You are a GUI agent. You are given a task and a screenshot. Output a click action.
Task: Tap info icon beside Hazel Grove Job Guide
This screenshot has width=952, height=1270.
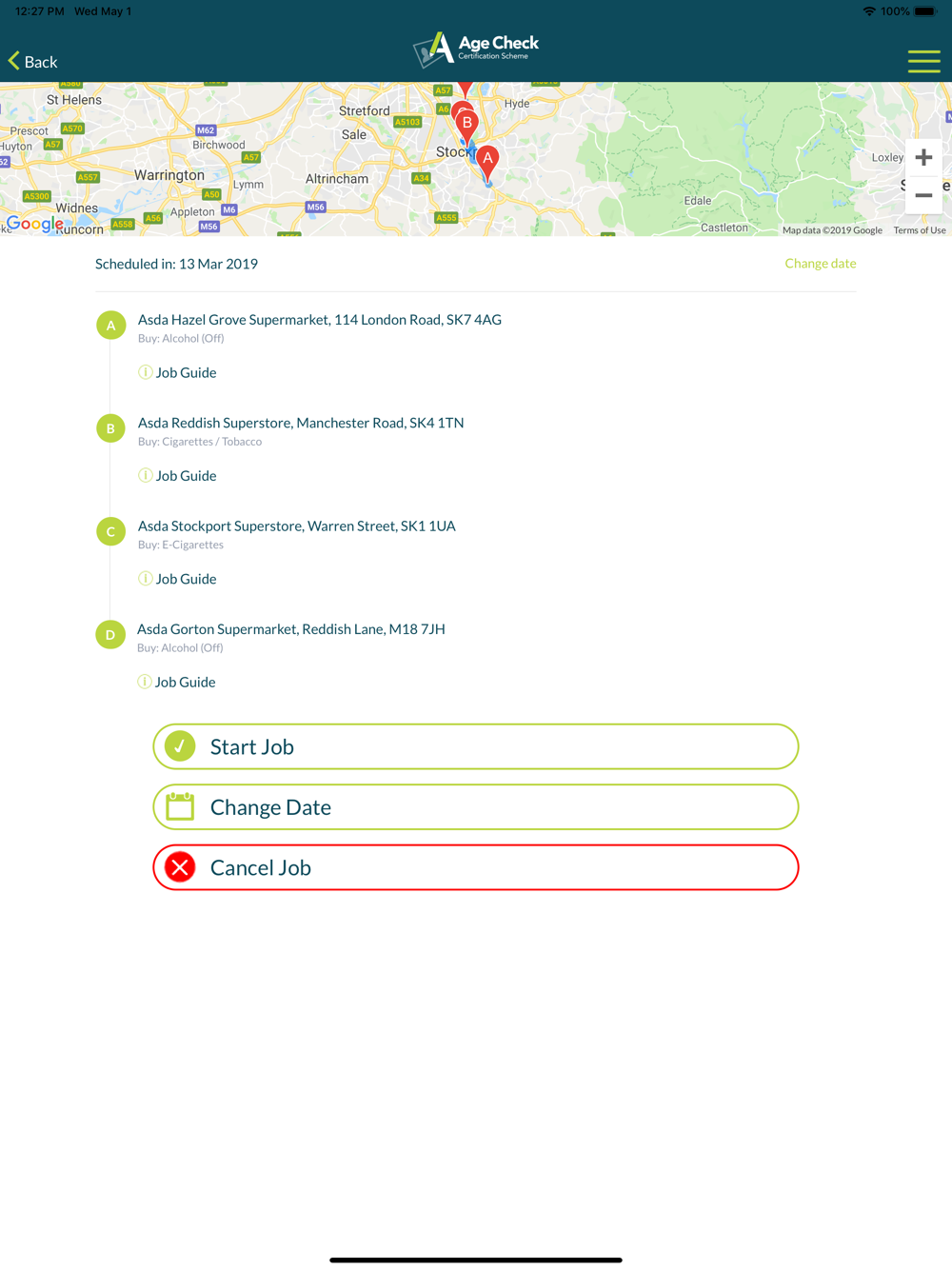point(145,372)
